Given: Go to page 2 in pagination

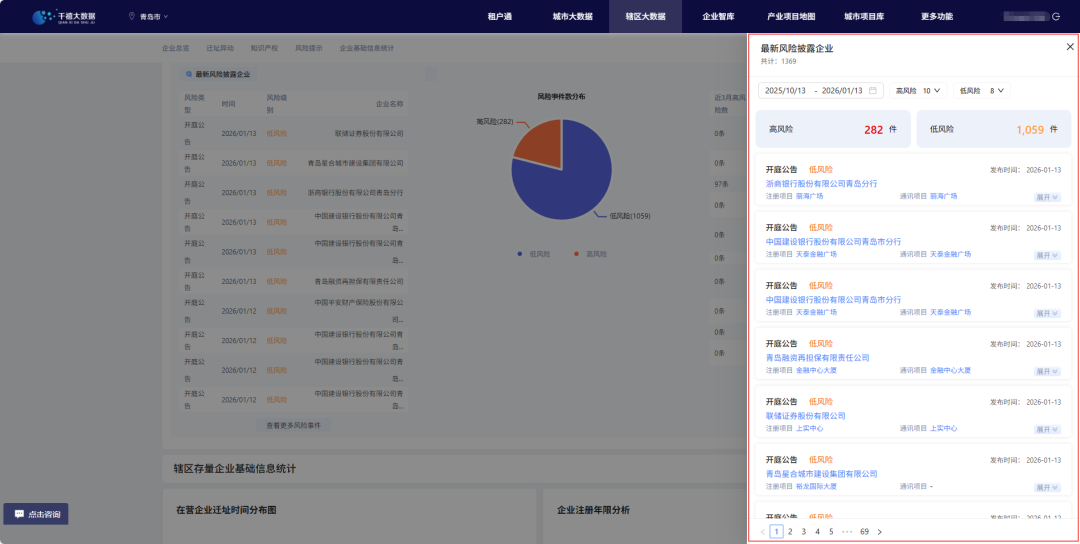Looking at the screenshot, I should [790, 532].
